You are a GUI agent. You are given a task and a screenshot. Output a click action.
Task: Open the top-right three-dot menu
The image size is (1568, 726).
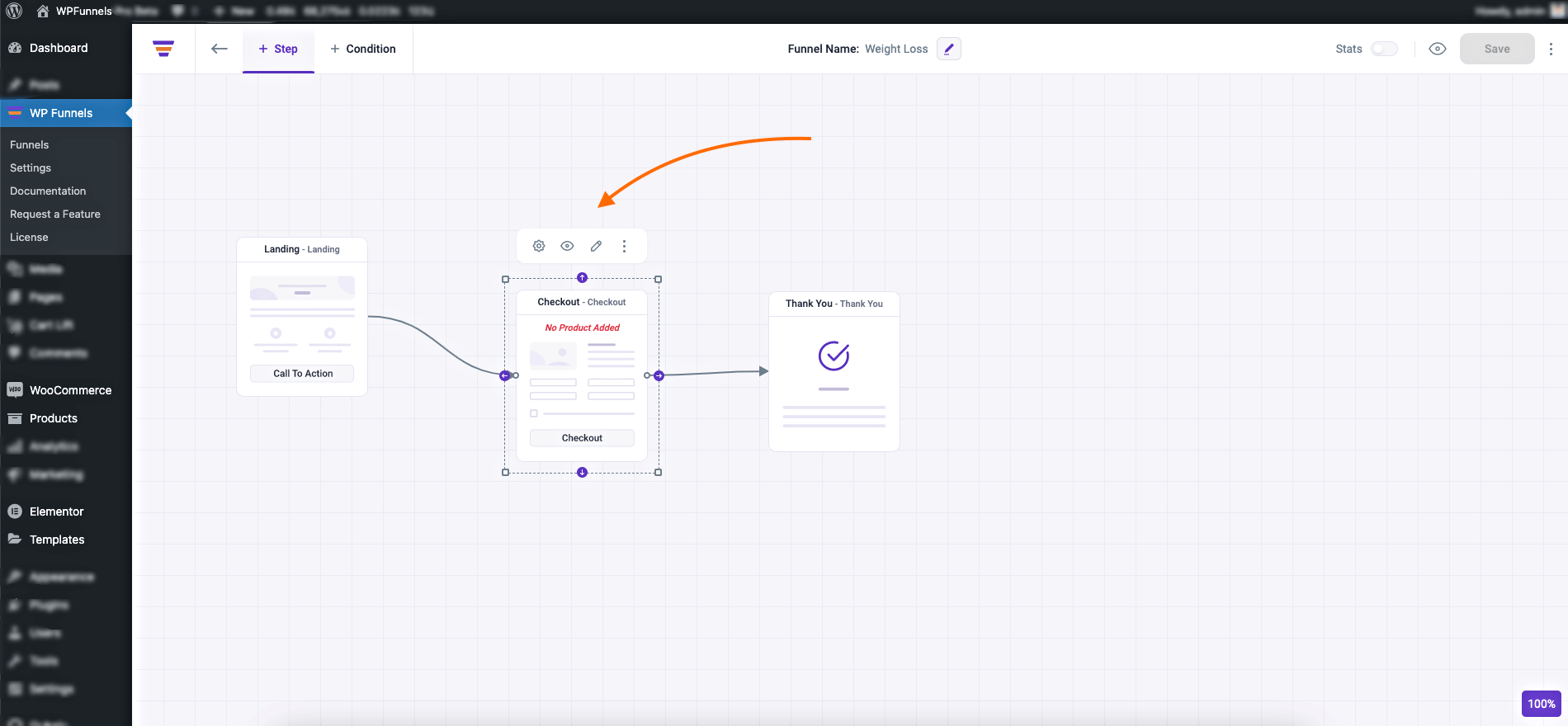[x=1551, y=49]
